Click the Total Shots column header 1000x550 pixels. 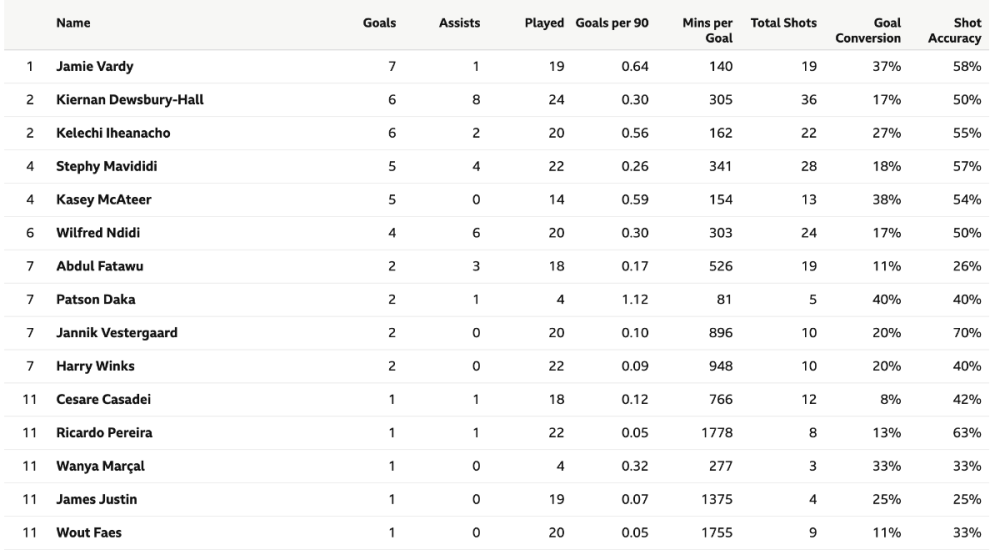pos(784,22)
